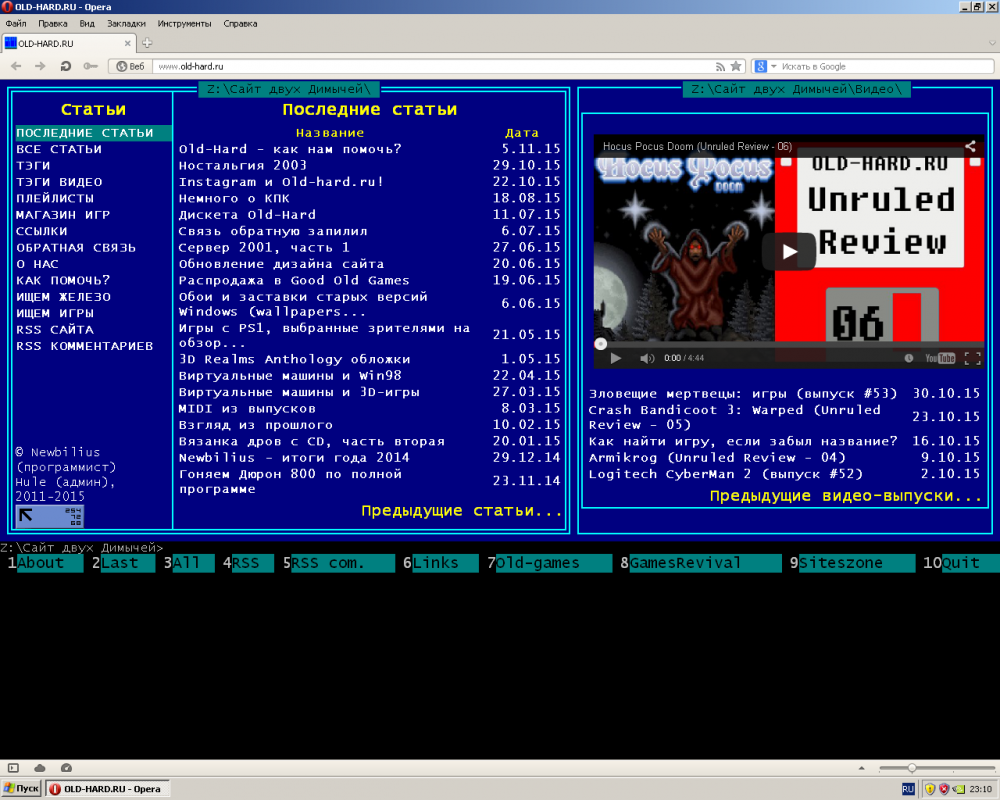Click Предыдущие статьи link

(x=462, y=511)
